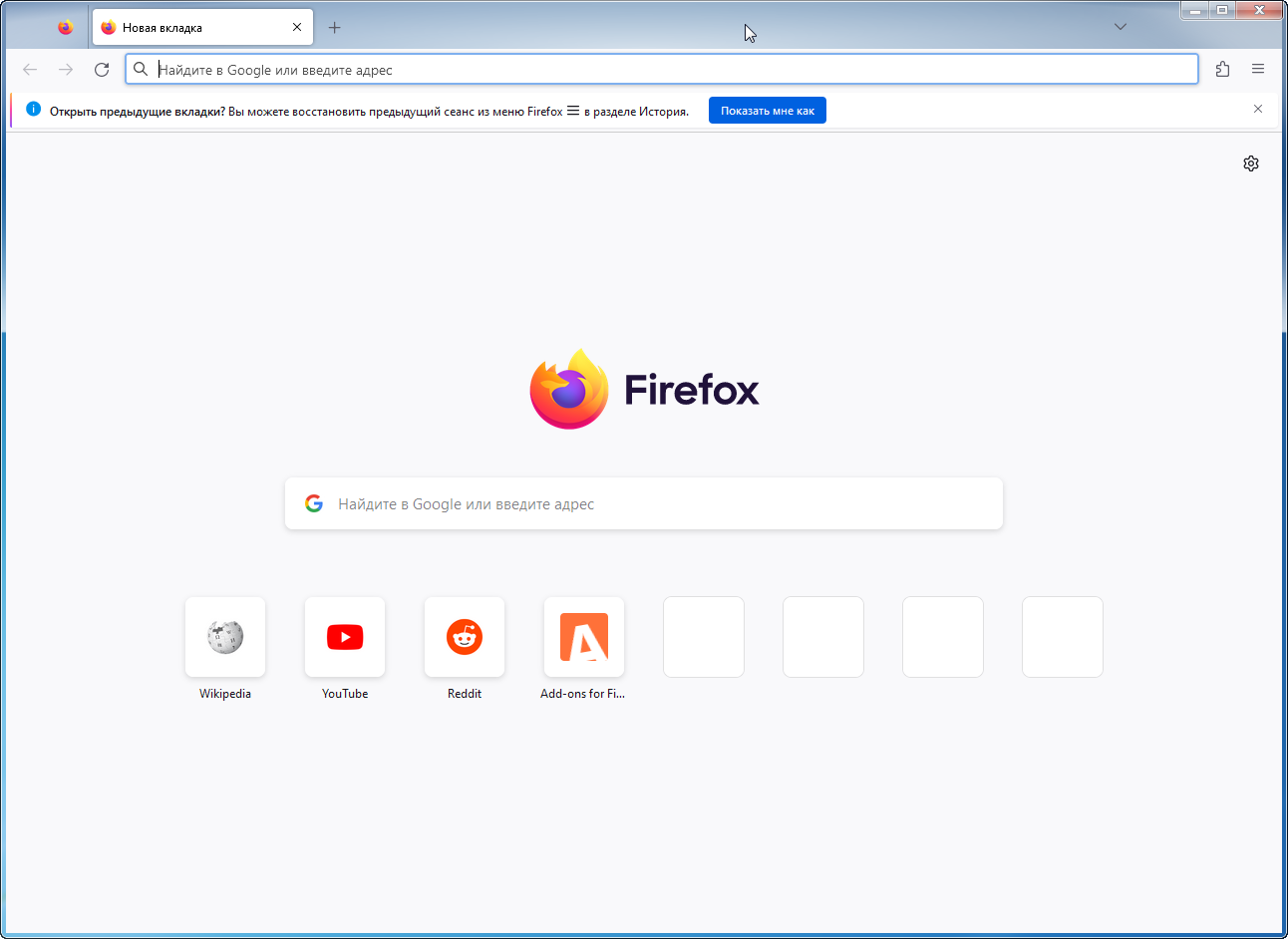Close the Новая вкладка tab
The image size is (1288, 939).
pos(297,28)
